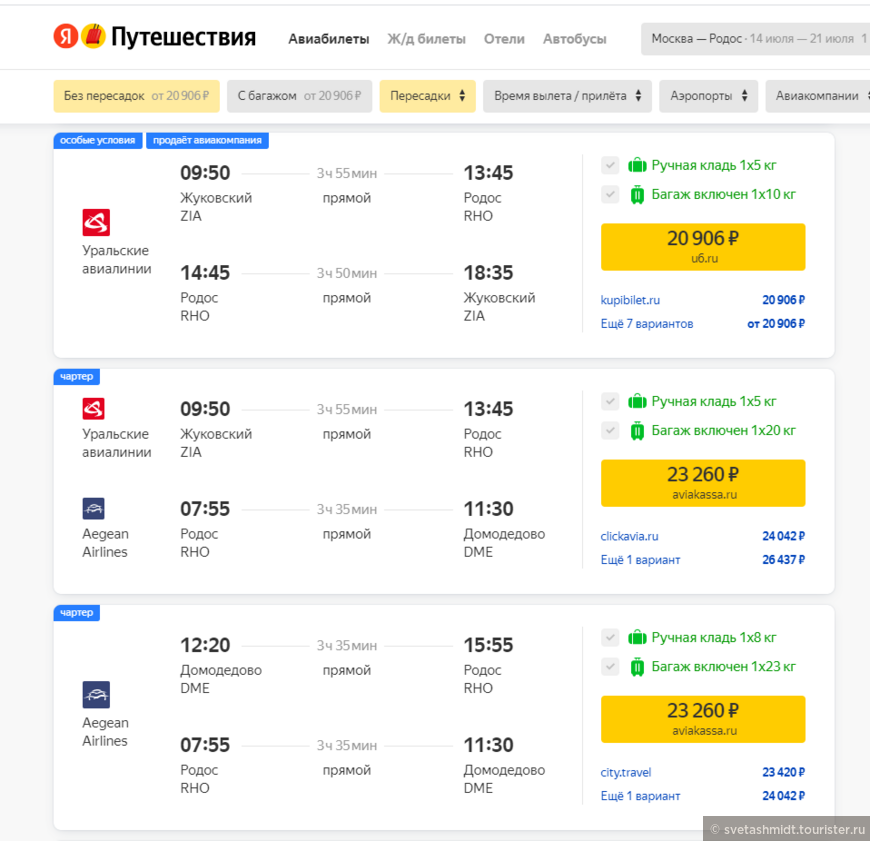Click the Москва — Родос search field
This screenshot has width=870, height=841.
tap(755, 39)
